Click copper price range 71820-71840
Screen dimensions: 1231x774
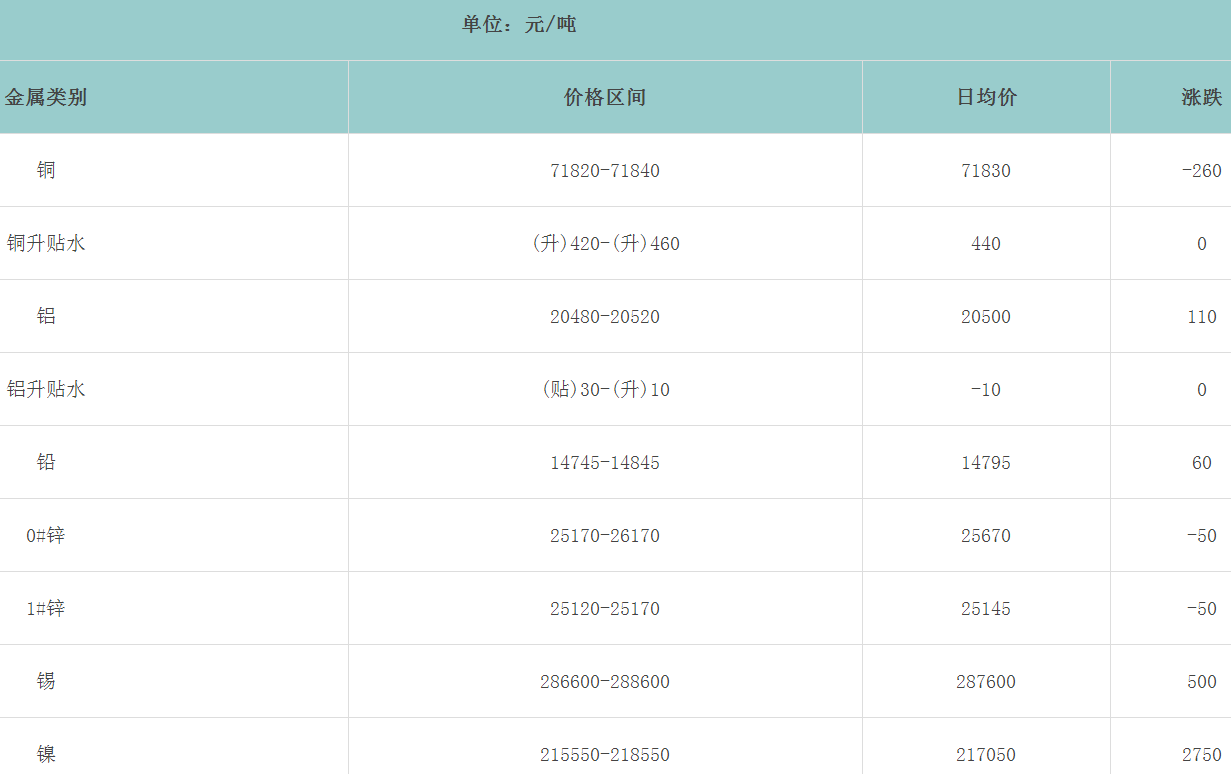(x=605, y=171)
